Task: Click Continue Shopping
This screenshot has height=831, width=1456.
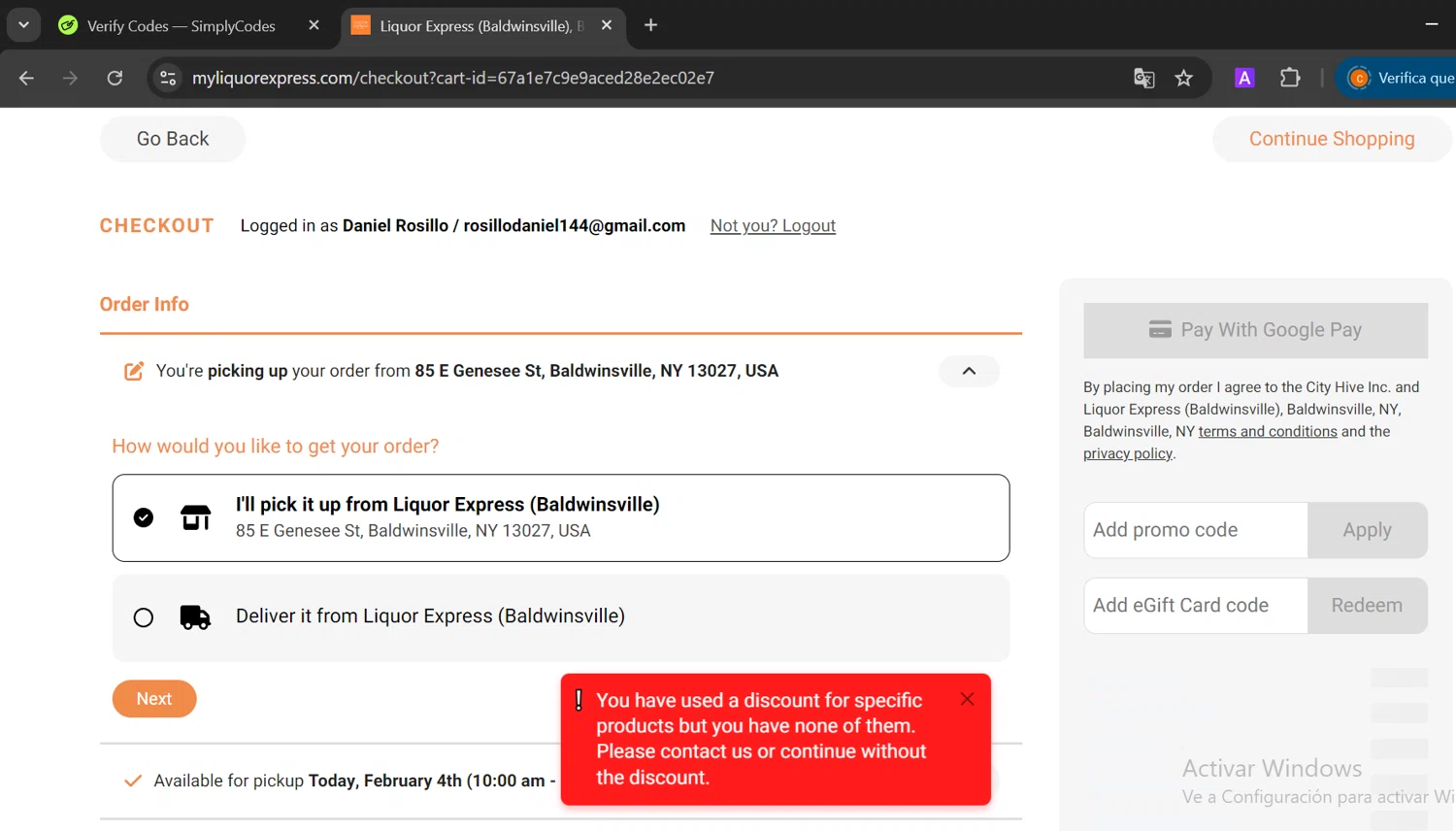Action: (1332, 139)
